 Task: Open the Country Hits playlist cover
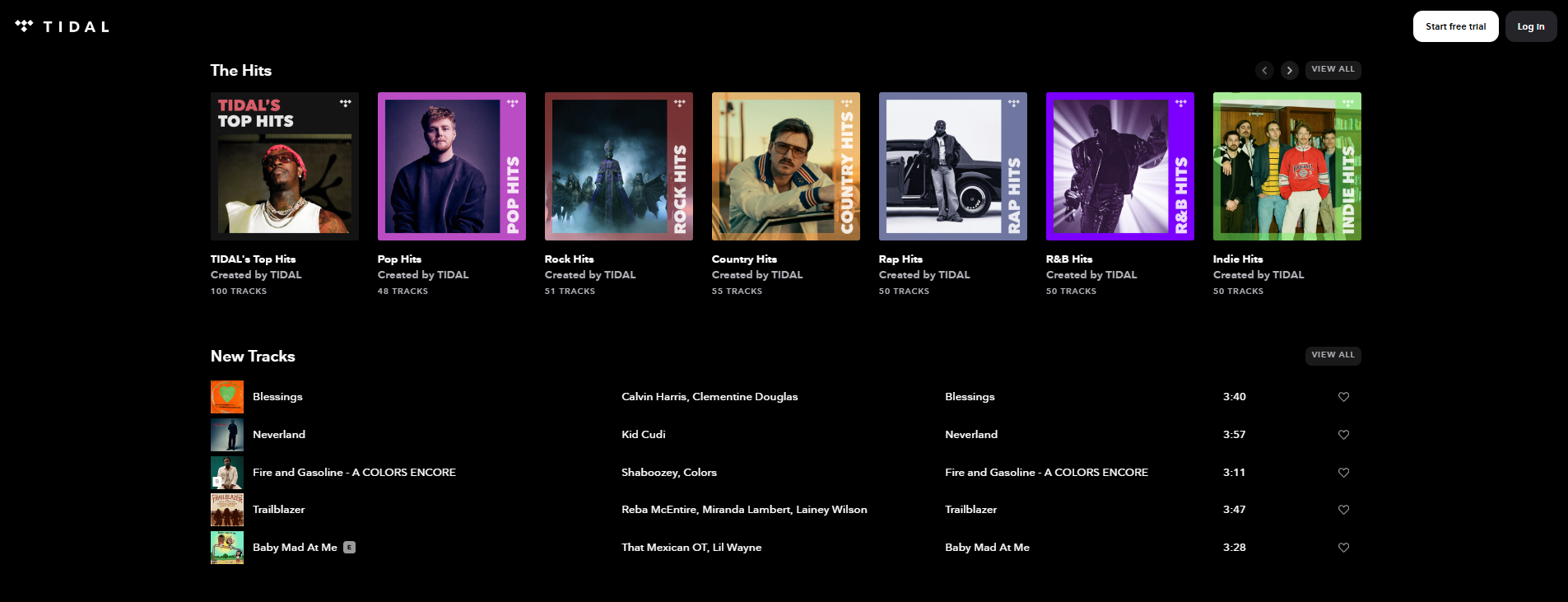786,166
